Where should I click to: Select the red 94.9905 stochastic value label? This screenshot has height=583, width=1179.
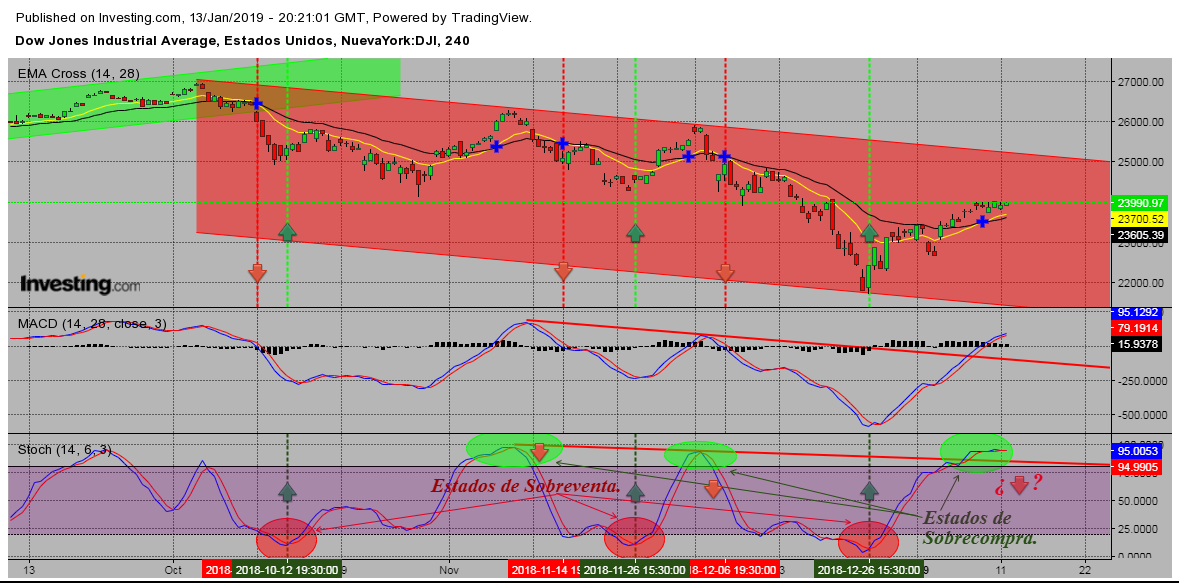[1138, 467]
